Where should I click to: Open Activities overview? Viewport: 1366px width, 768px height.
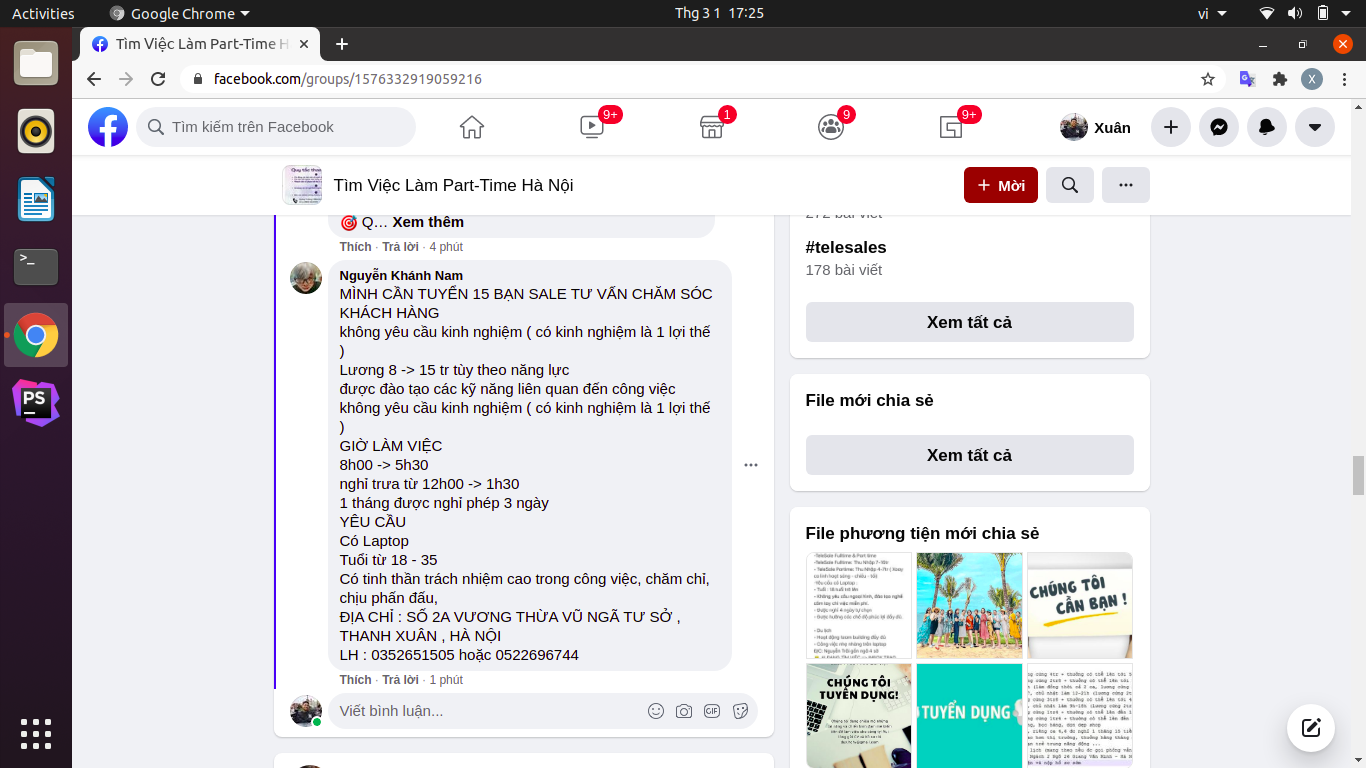click(x=43, y=13)
